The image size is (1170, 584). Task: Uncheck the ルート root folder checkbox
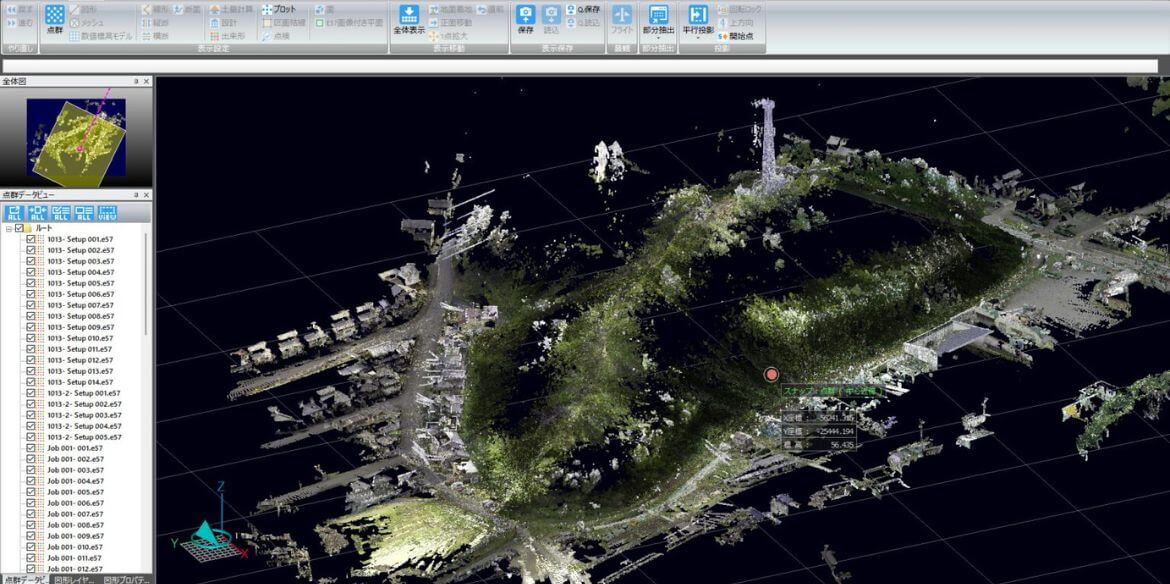click(19, 228)
